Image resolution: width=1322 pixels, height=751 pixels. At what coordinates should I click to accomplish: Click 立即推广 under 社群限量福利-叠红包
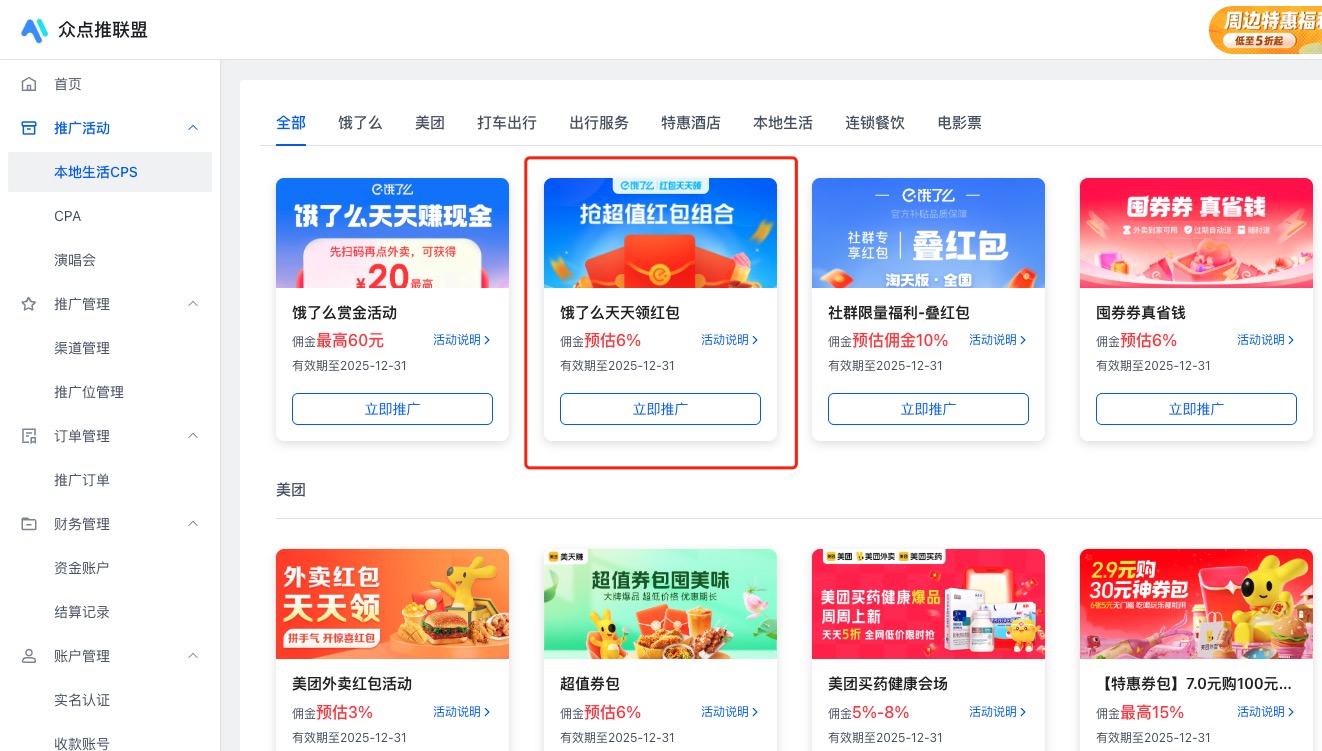pyautogui.click(x=928, y=409)
